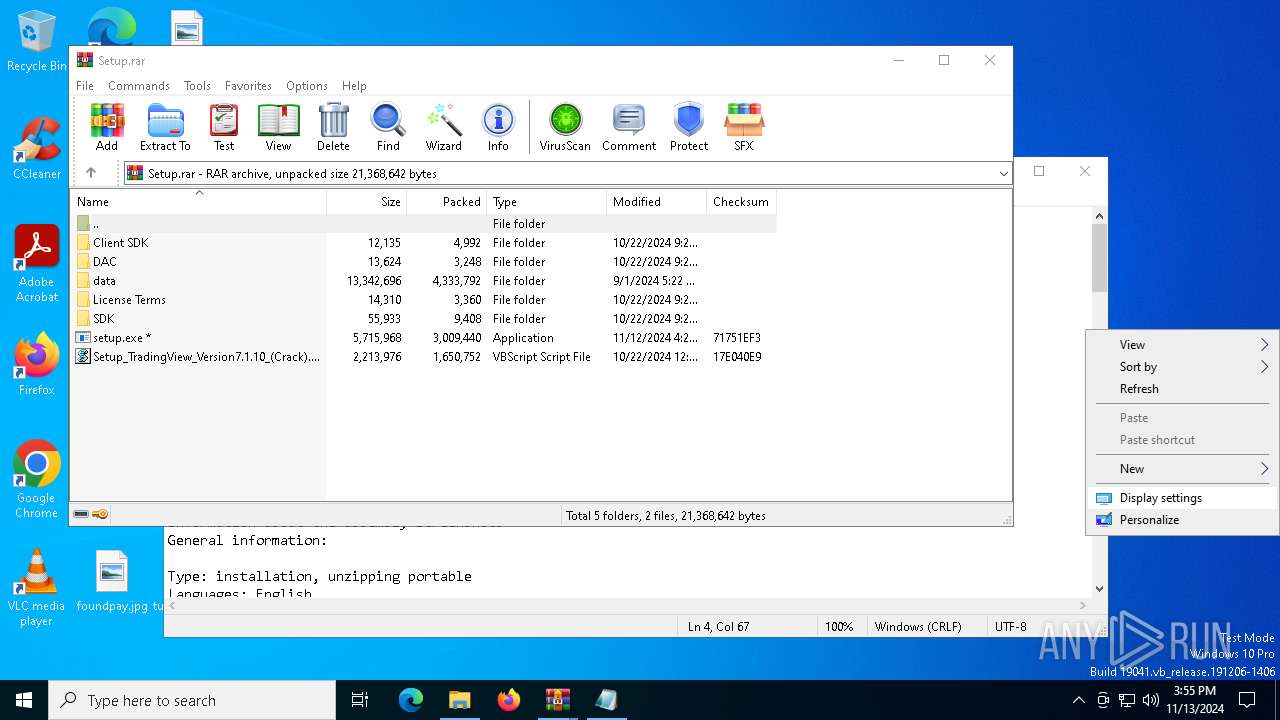1280x720 pixels.
Task: Start VirusScan on the archive
Action: [565, 127]
